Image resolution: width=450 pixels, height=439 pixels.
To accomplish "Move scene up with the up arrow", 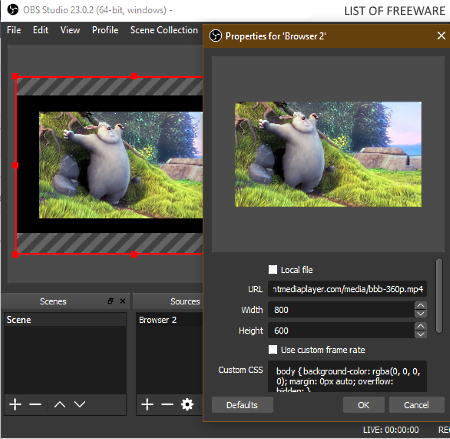I will pos(60,404).
